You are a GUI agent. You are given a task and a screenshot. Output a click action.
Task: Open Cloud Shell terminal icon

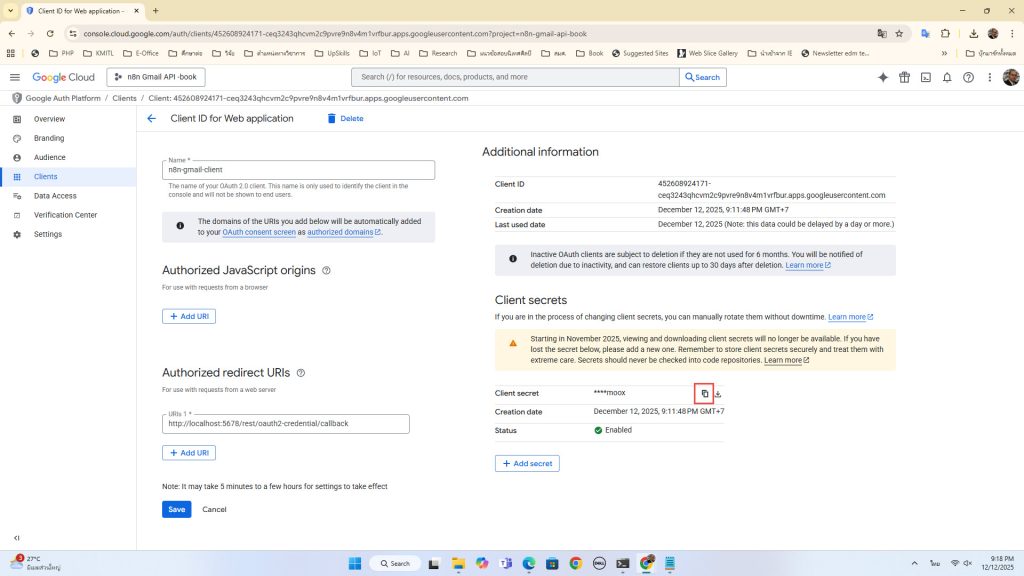tap(926, 77)
